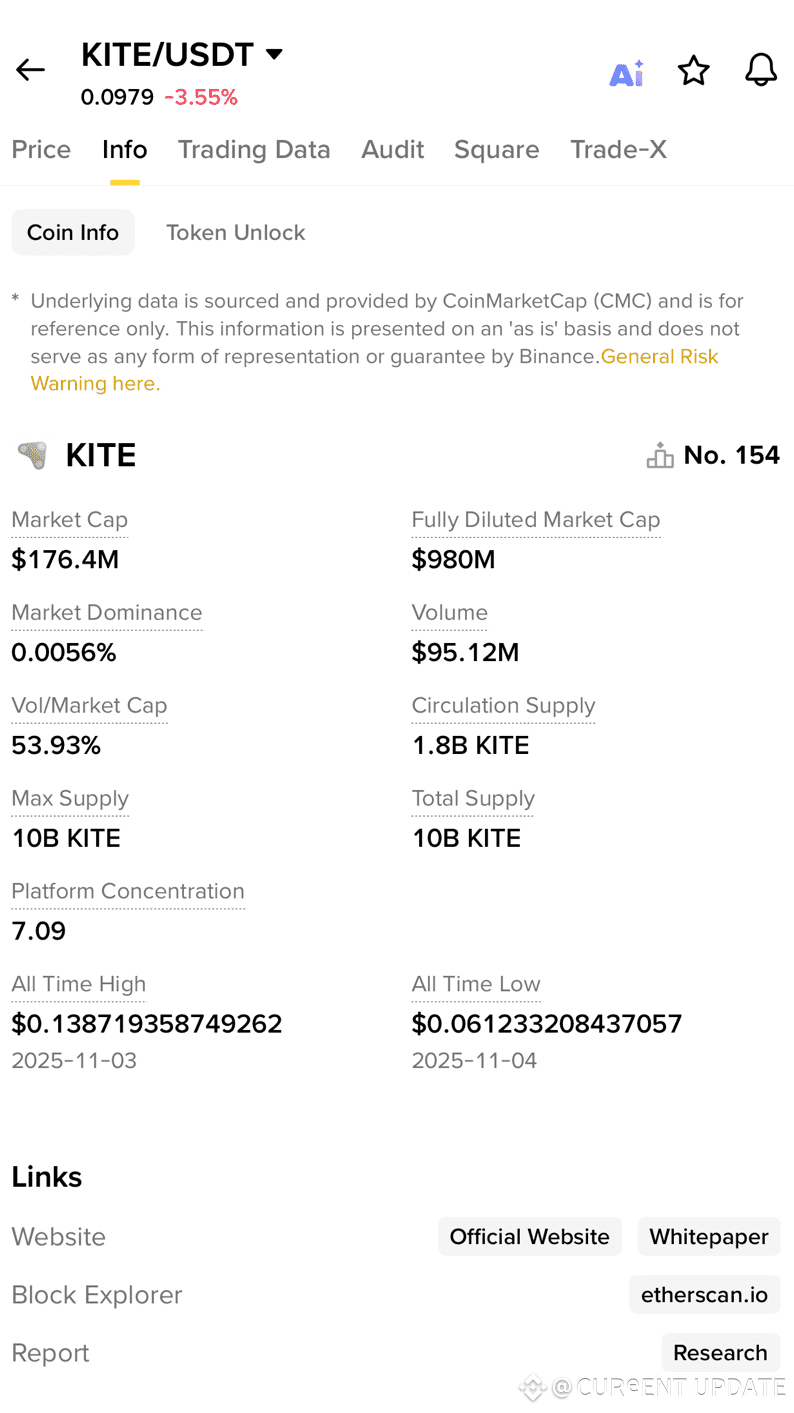Tap the Platform Concentration label
The image size is (794, 1413).
128,891
